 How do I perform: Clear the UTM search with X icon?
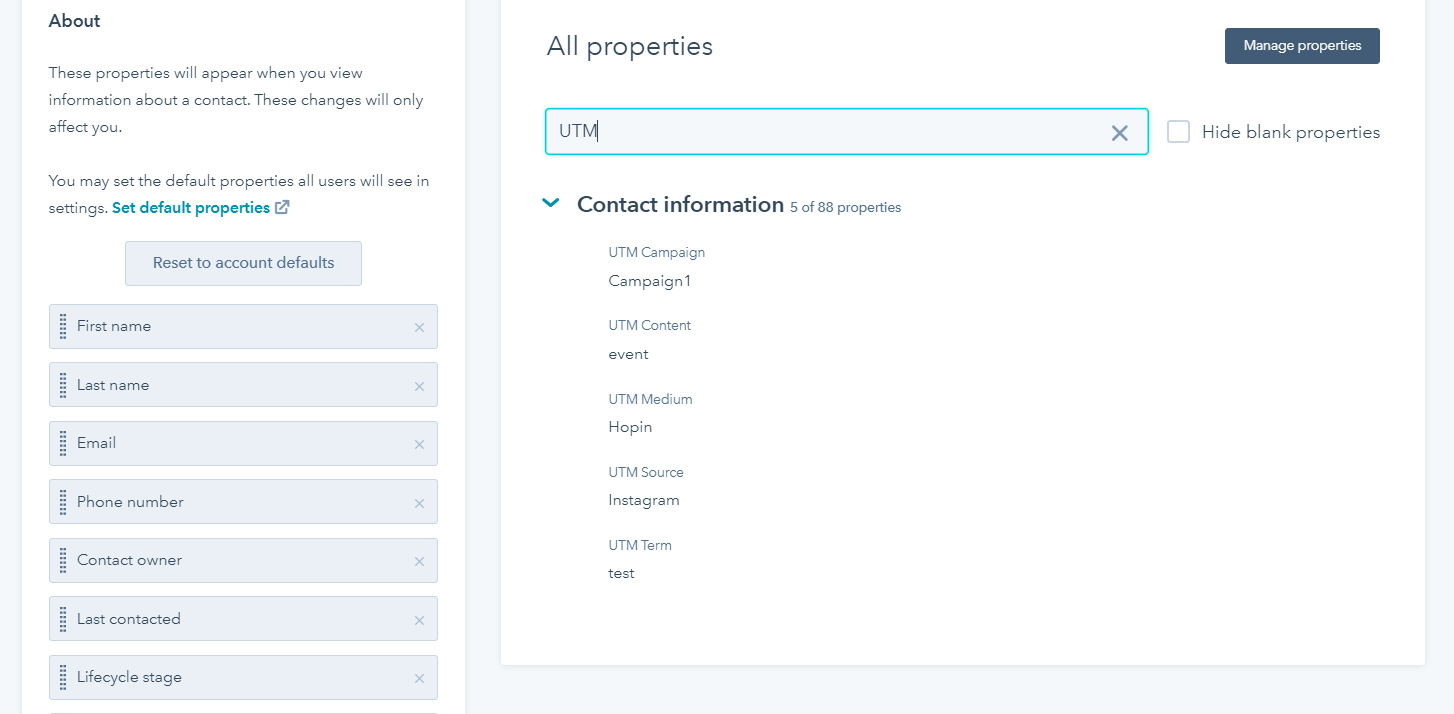[x=1119, y=133]
